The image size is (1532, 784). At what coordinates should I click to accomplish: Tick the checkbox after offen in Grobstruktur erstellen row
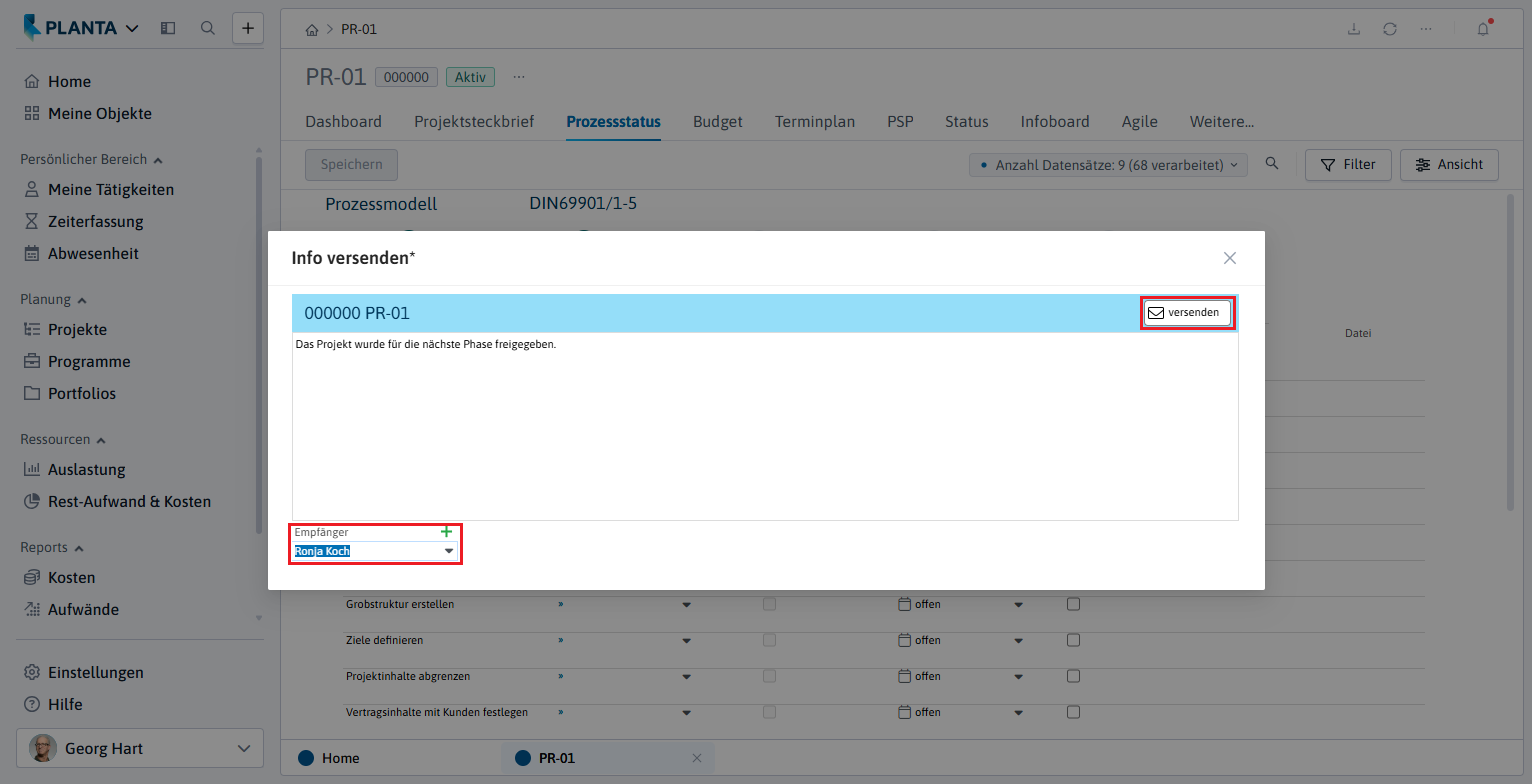1073,604
